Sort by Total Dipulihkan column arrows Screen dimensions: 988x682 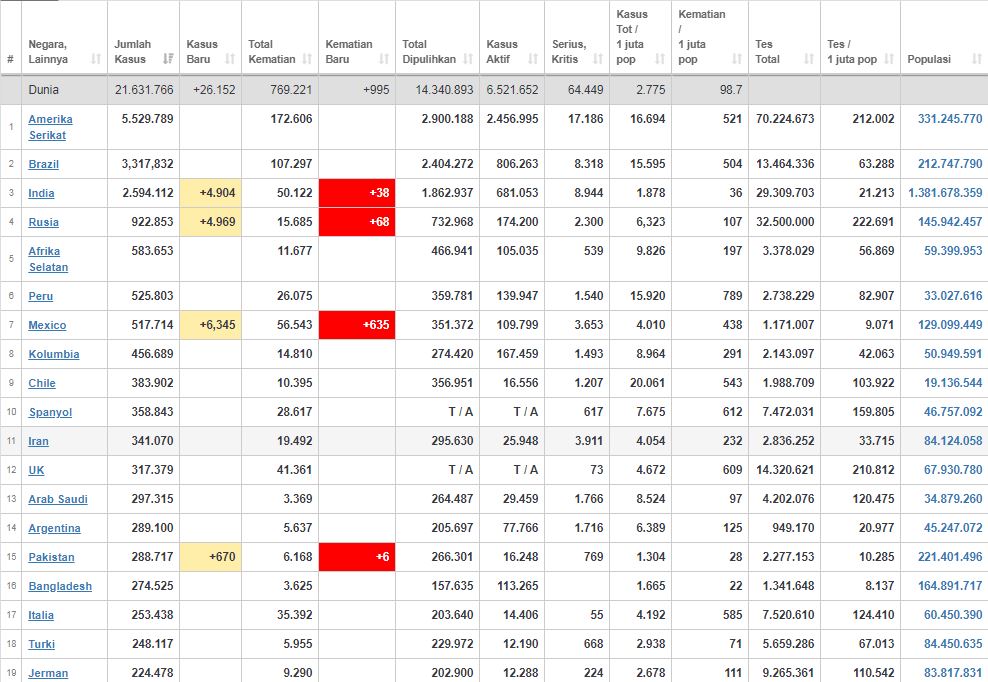[468, 59]
